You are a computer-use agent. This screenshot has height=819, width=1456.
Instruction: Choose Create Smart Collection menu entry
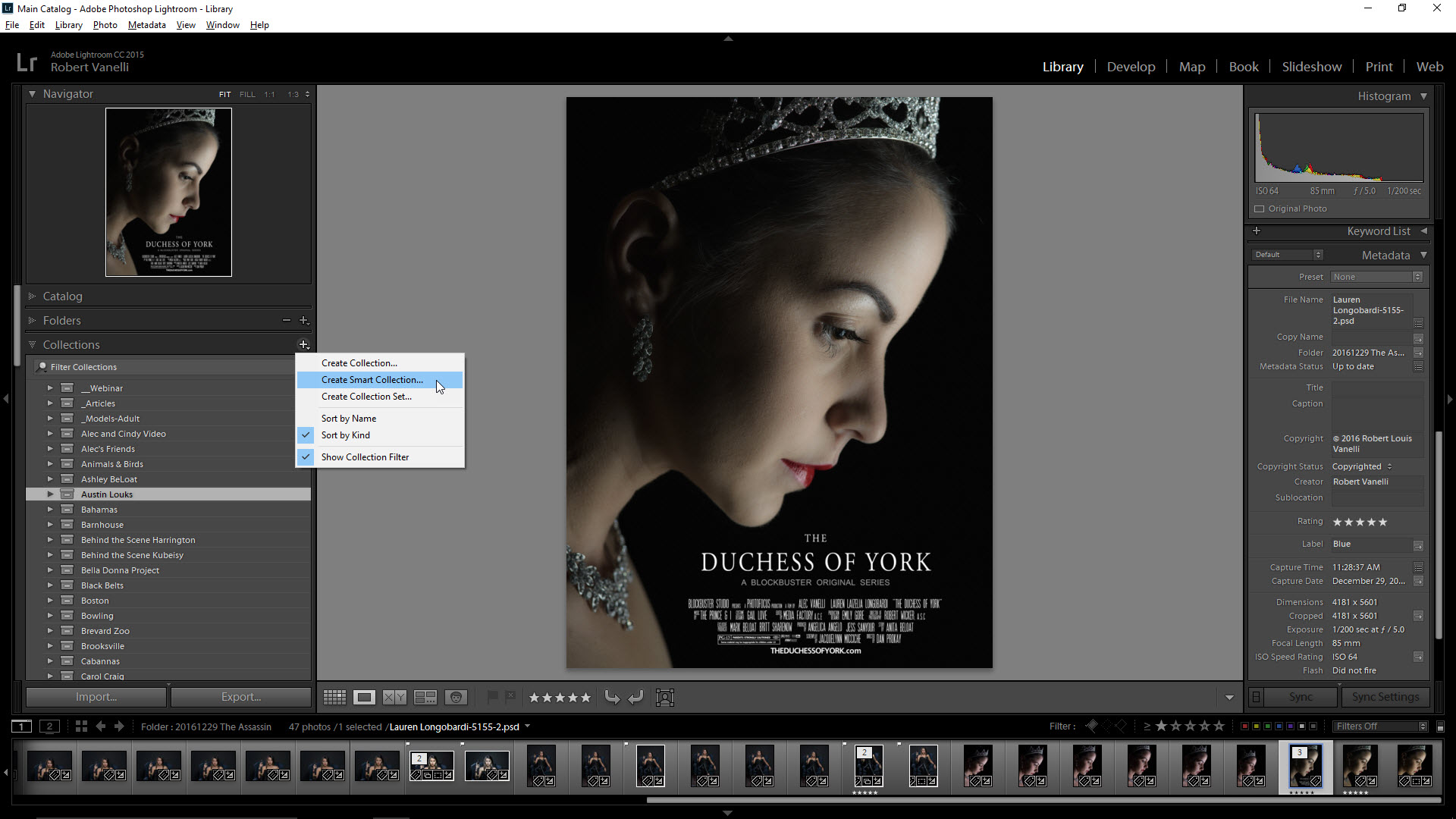(x=372, y=380)
